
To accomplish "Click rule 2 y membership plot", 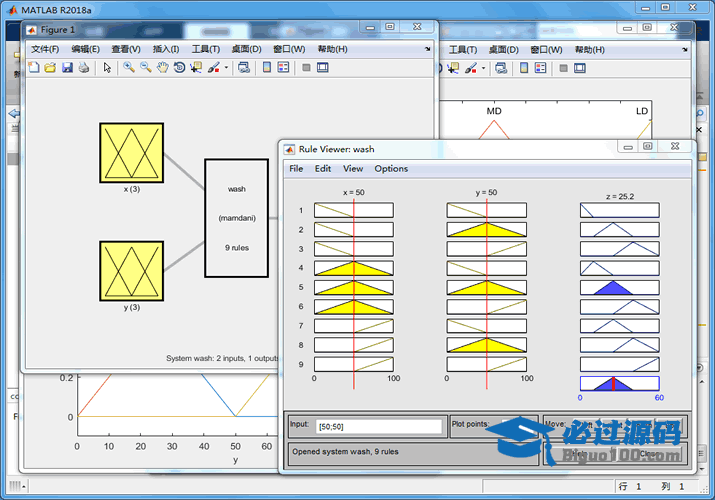I will coord(487,229).
